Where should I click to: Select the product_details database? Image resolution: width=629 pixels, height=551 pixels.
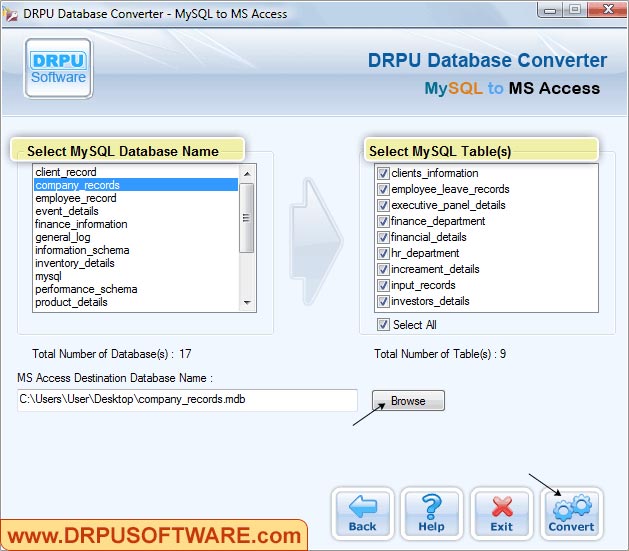[x=136, y=302]
